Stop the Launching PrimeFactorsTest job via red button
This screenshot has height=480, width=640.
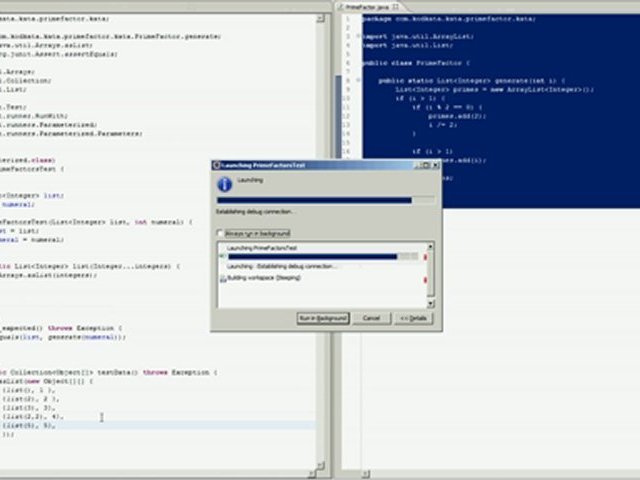(427, 257)
